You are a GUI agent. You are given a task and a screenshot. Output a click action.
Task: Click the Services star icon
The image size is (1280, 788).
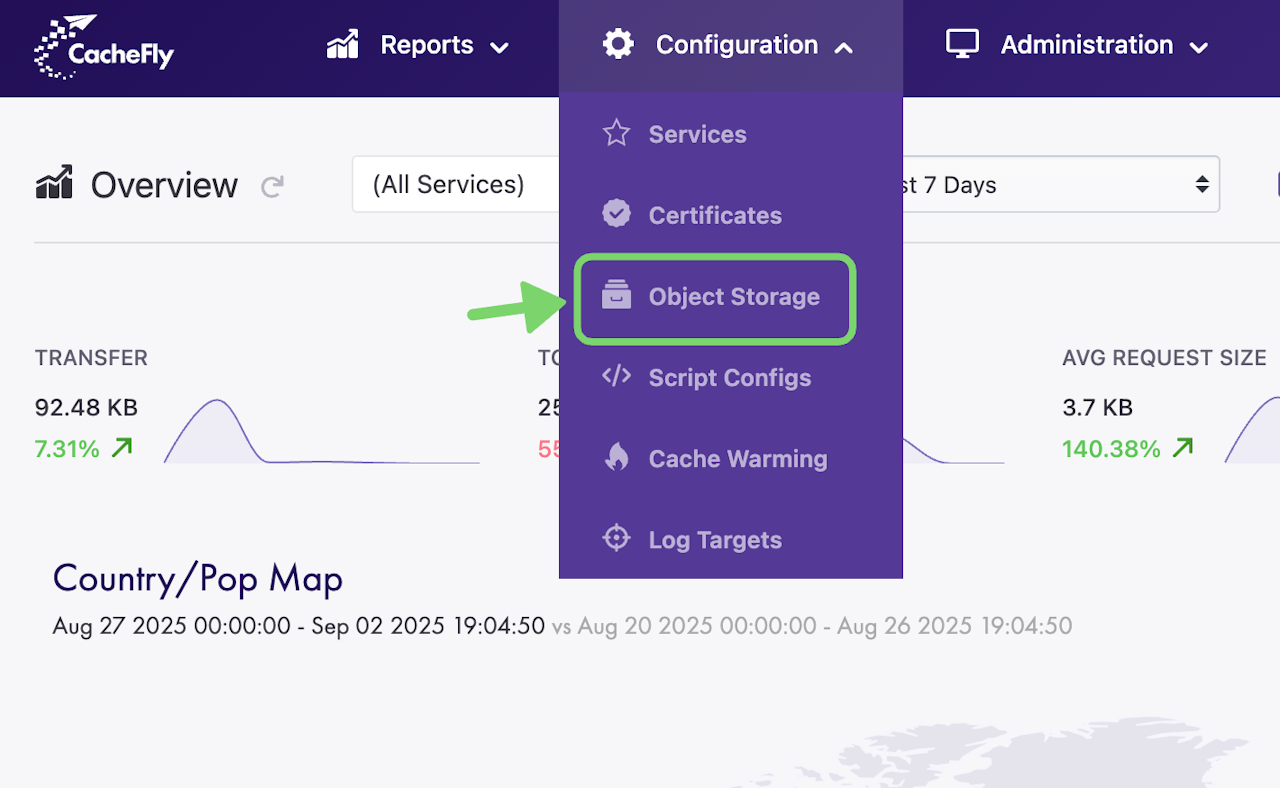[x=616, y=134]
